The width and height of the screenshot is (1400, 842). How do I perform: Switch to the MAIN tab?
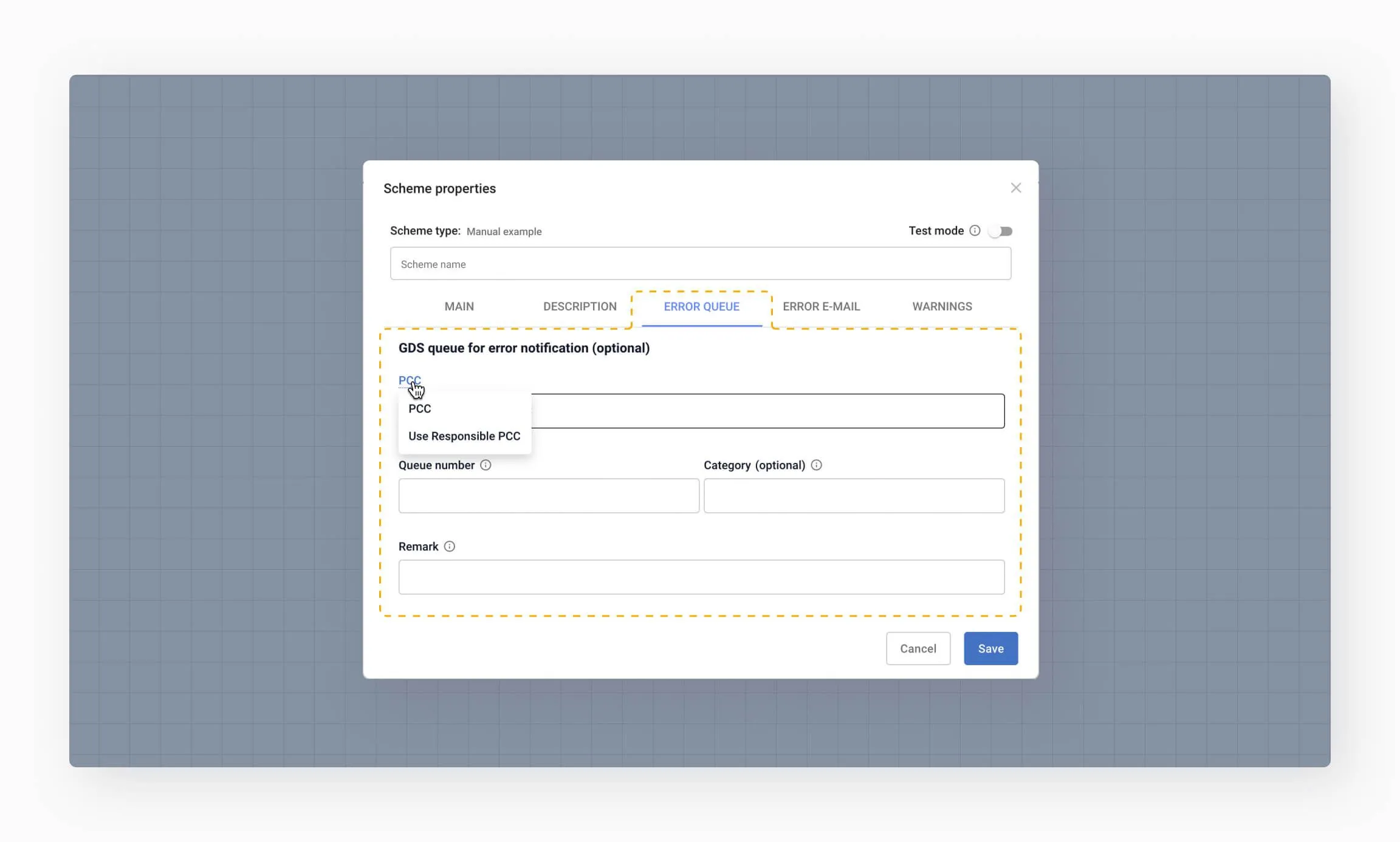click(459, 307)
